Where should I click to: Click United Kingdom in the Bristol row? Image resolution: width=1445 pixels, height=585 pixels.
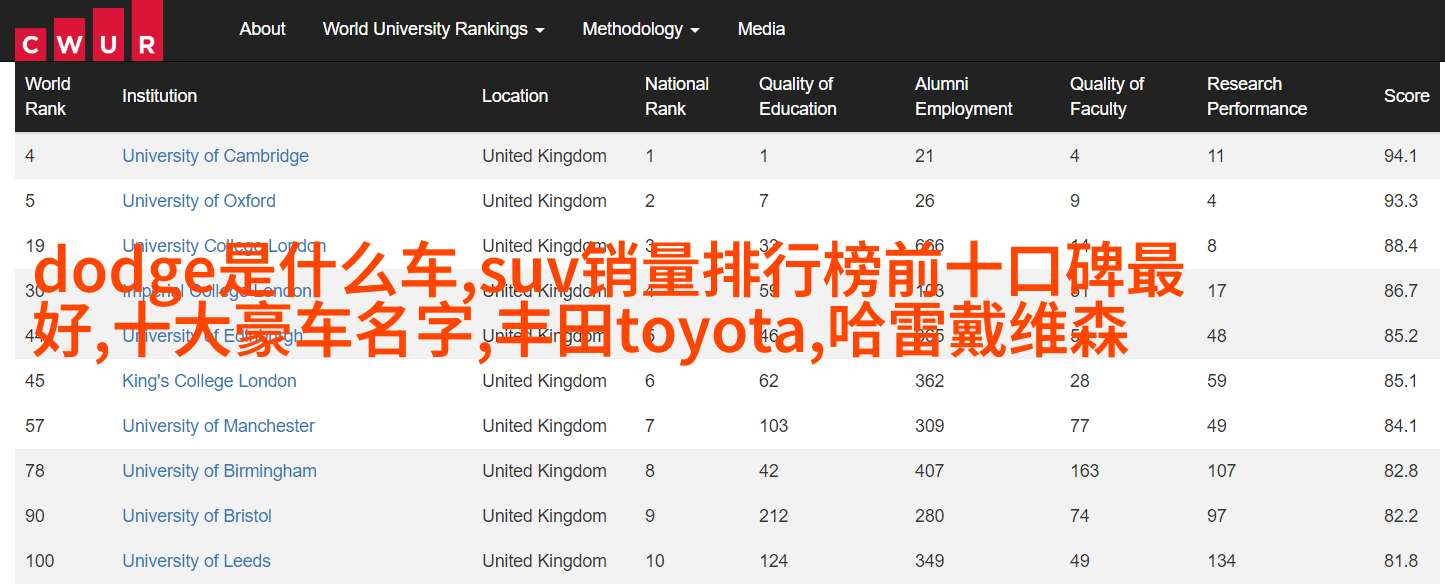tap(544, 516)
